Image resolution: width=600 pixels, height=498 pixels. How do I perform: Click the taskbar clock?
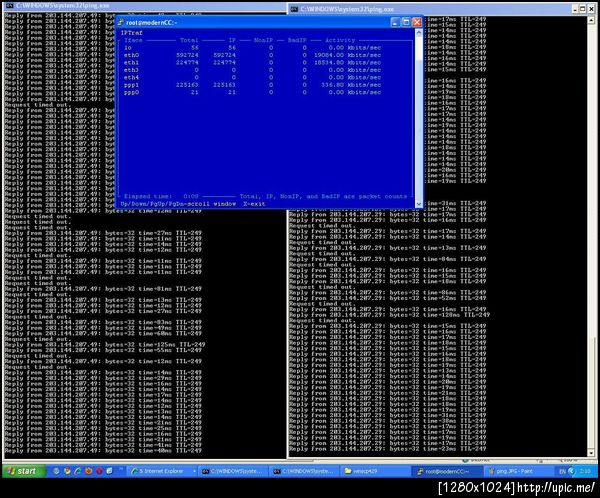pyautogui.click(x=585, y=471)
